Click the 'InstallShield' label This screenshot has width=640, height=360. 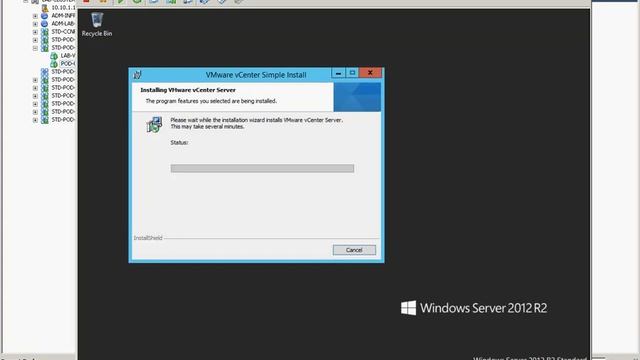148,238
